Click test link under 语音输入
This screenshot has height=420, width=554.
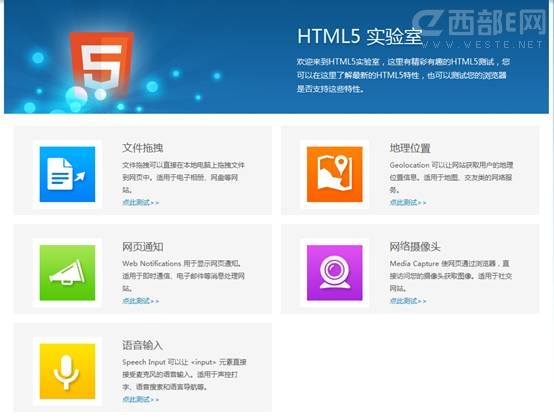[141, 400]
